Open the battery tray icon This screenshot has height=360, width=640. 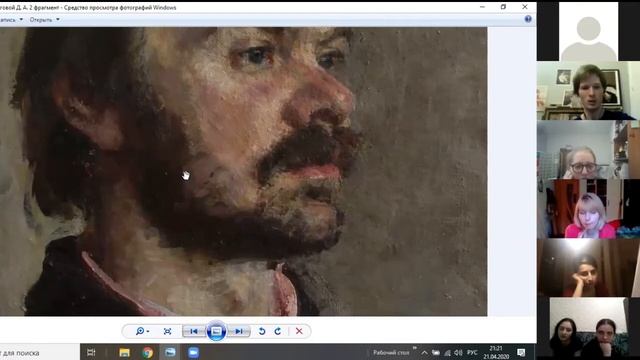pyautogui.click(x=436, y=353)
